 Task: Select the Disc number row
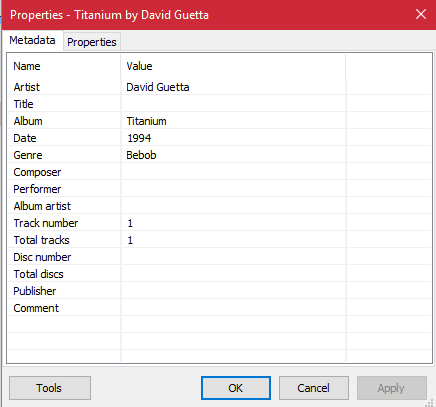coord(219,257)
